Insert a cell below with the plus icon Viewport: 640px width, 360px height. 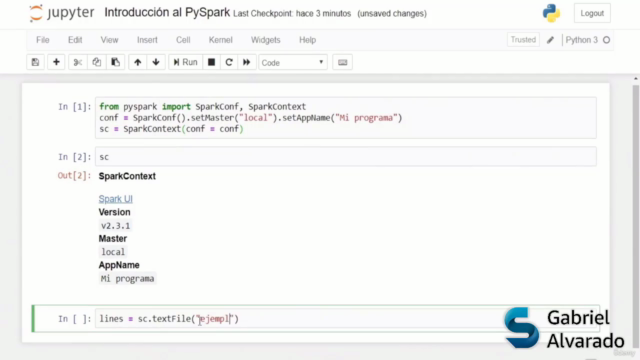tap(56, 62)
